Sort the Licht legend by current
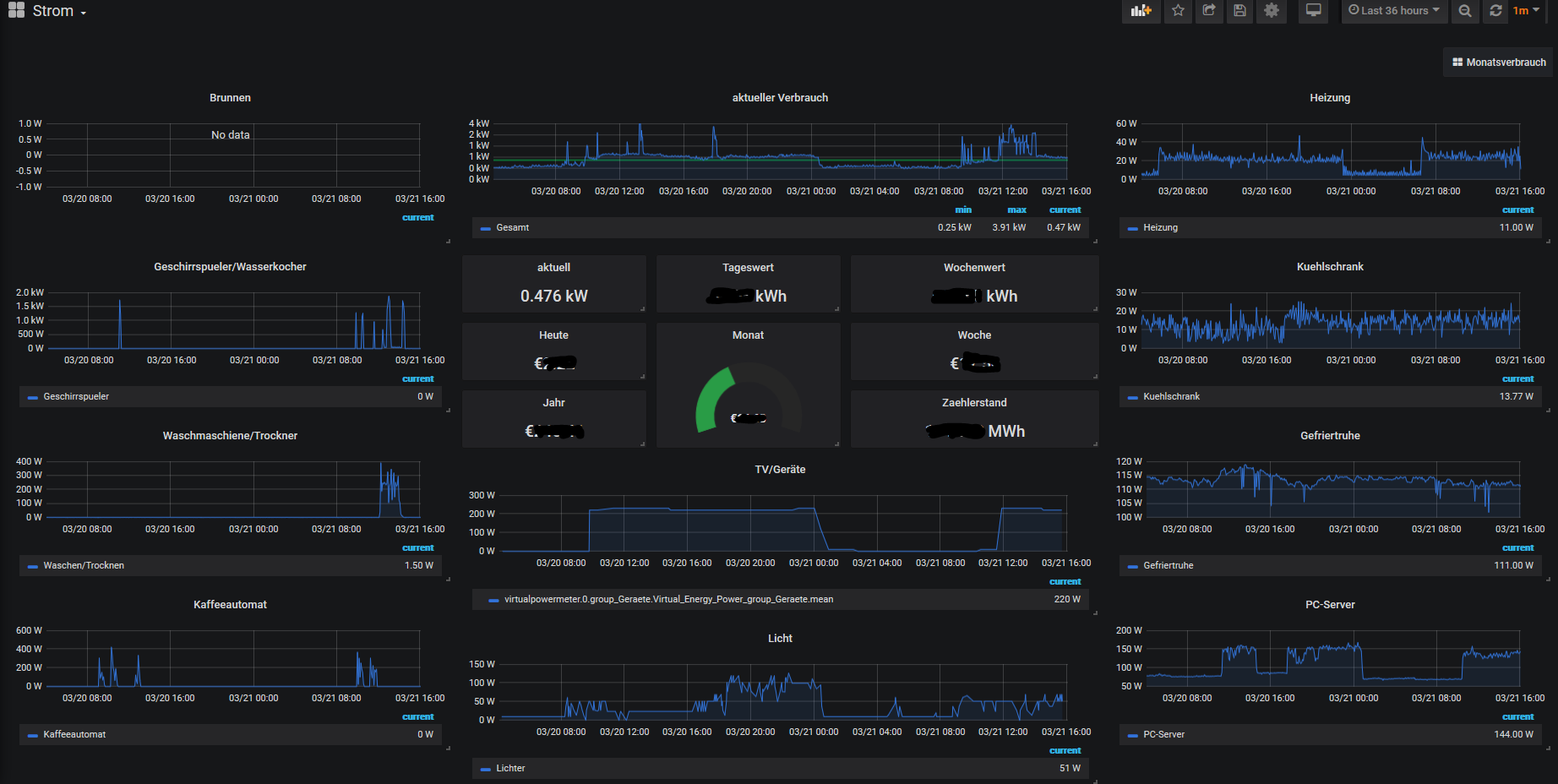1558x784 pixels. pos(1065,750)
